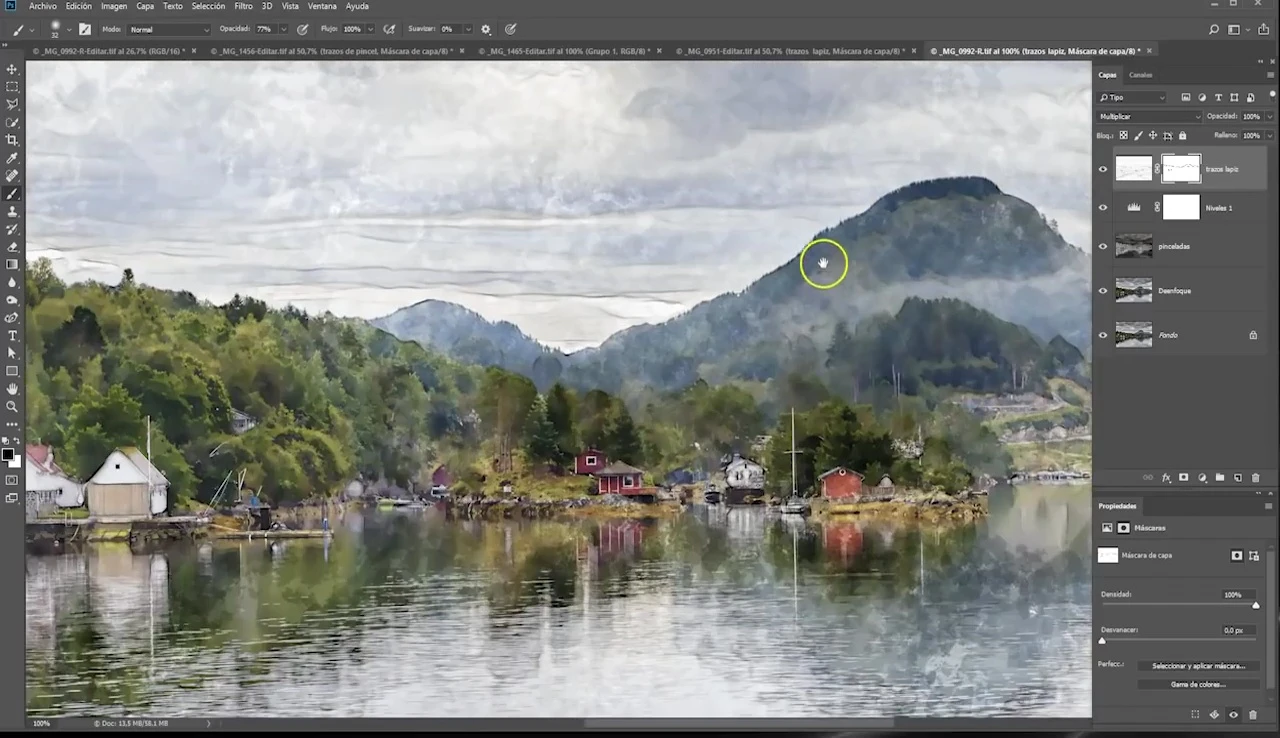
Task: Switch to the Canales tab
Action: tap(1140, 75)
